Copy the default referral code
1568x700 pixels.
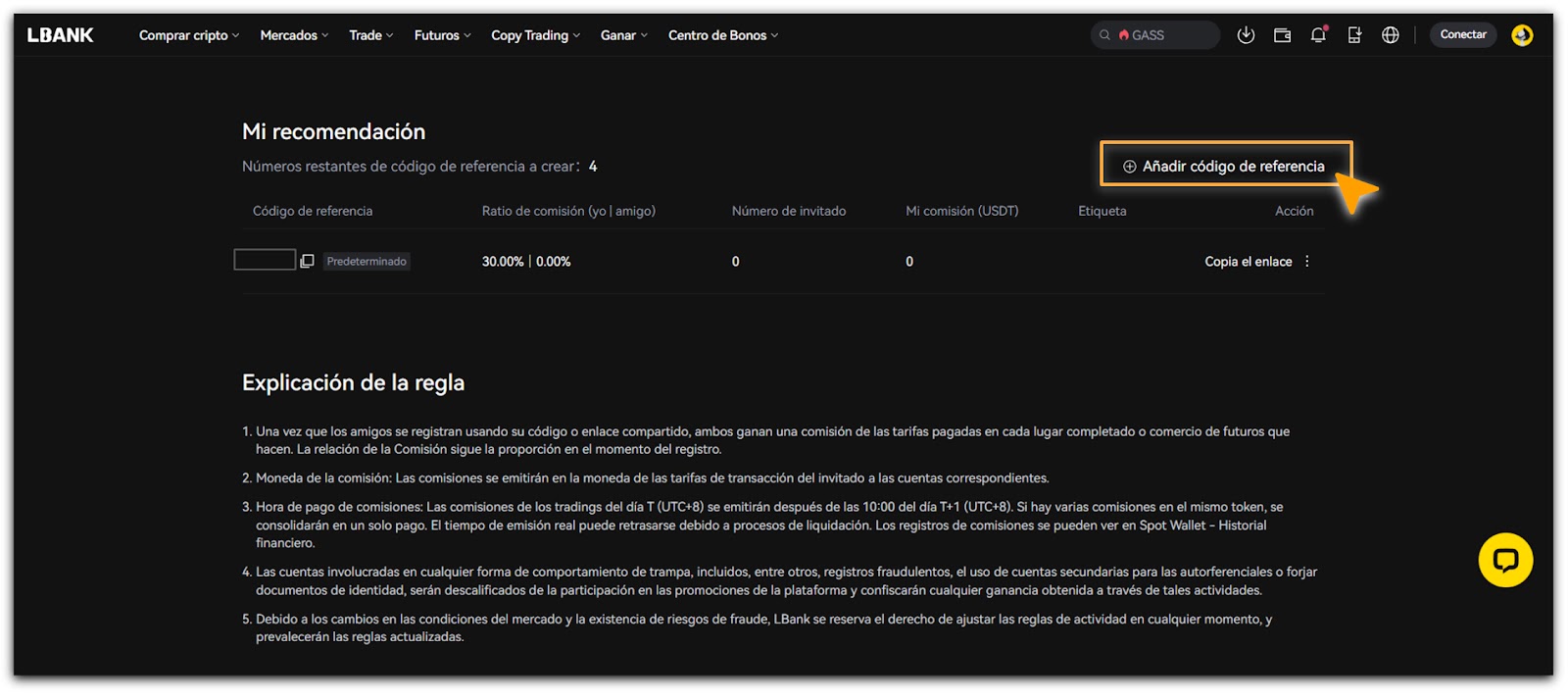pos(307,261)
